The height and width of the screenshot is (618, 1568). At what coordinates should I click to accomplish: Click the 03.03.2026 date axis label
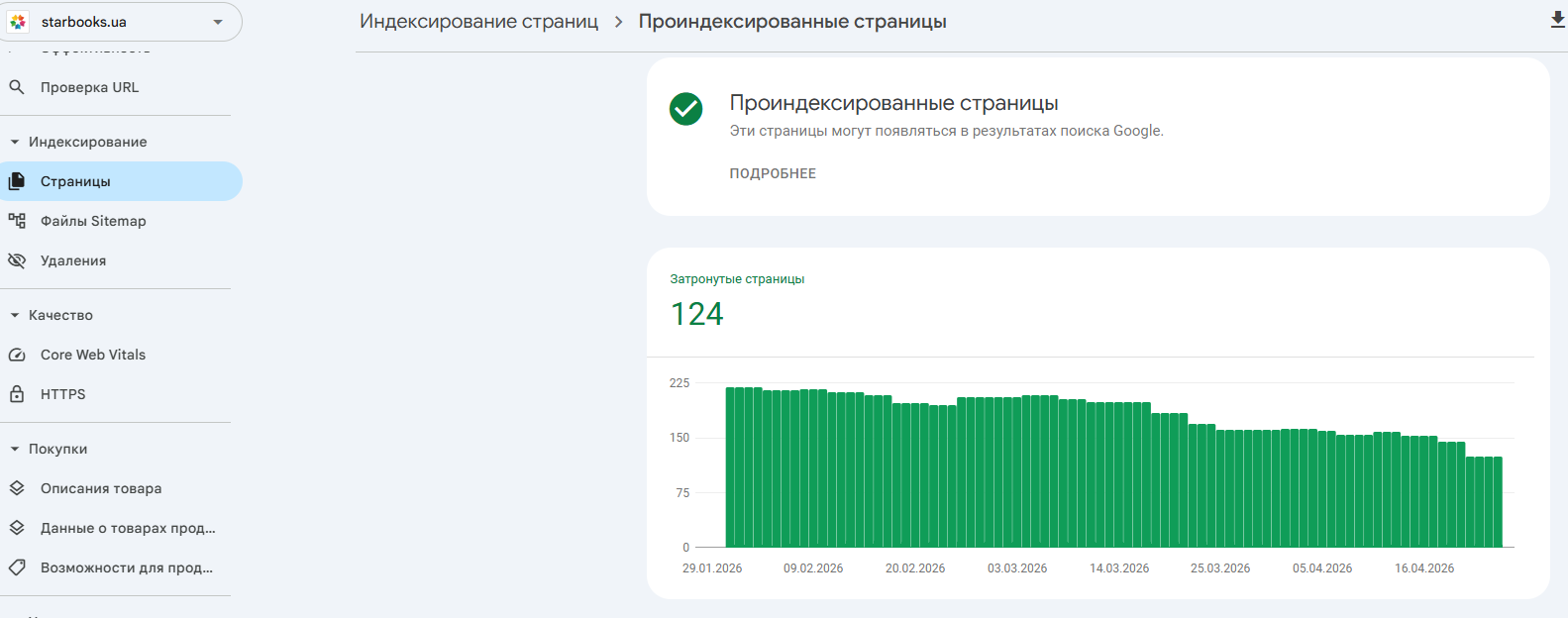(1017, 568)
